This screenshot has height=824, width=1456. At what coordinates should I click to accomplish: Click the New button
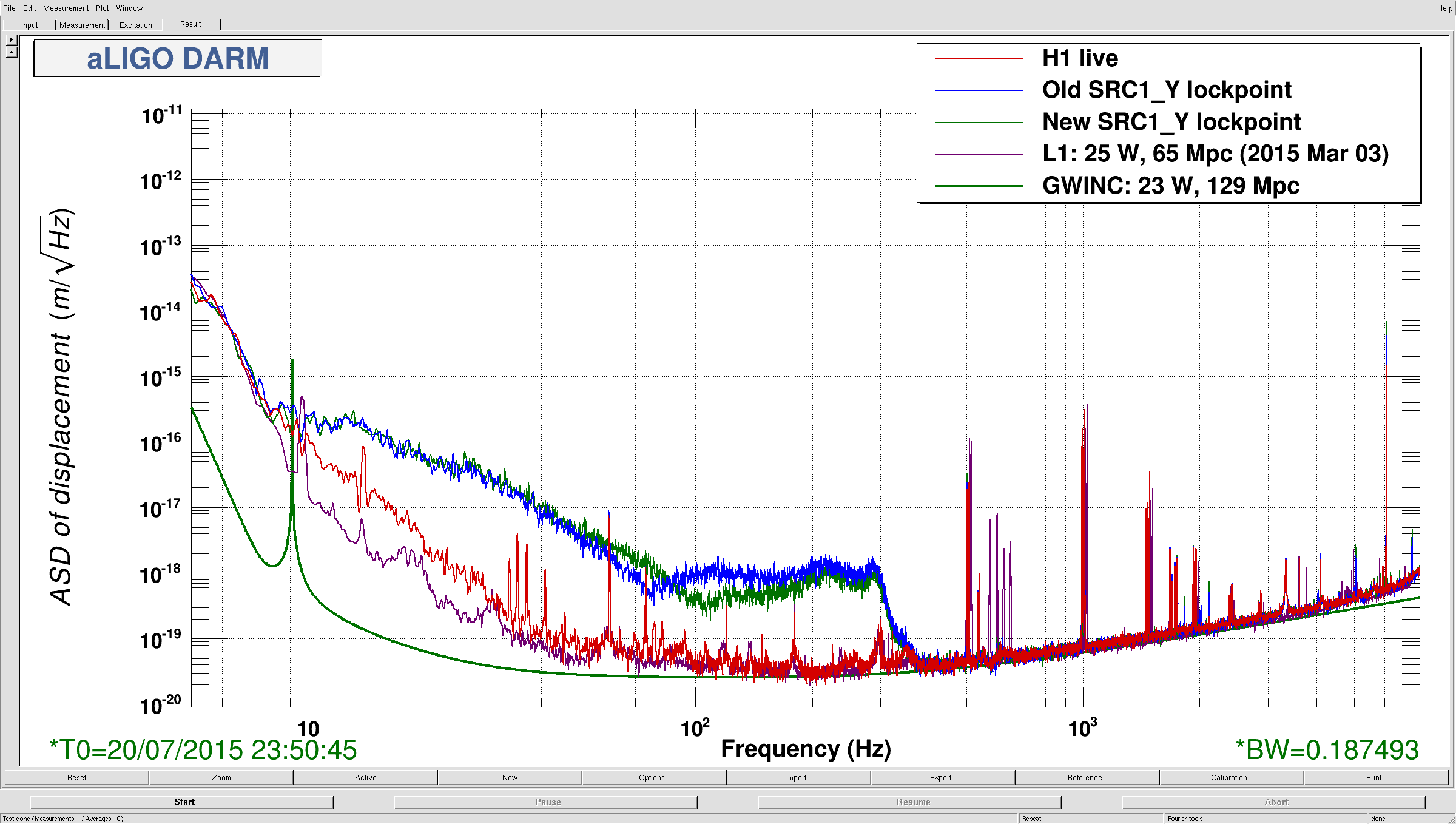(x=510, y=777)
